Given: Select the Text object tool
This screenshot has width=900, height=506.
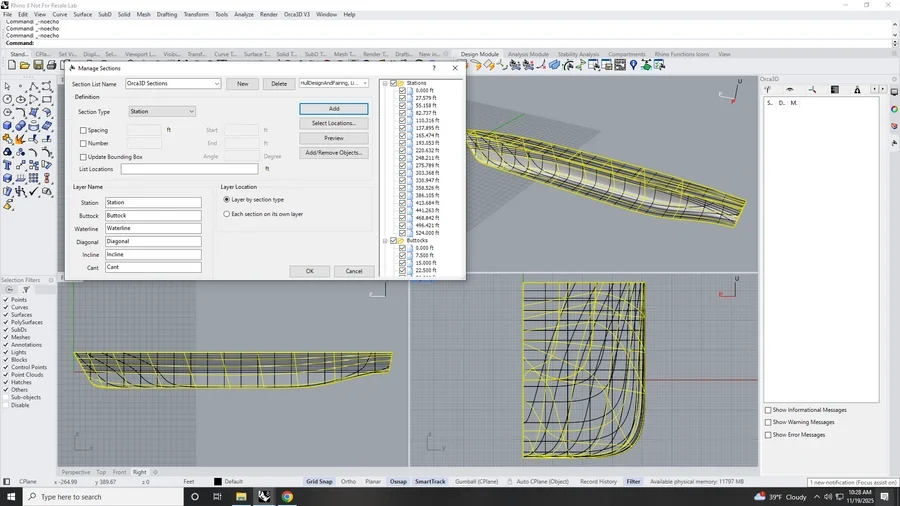Looking at the screenshot, I should tap(7, 165).
